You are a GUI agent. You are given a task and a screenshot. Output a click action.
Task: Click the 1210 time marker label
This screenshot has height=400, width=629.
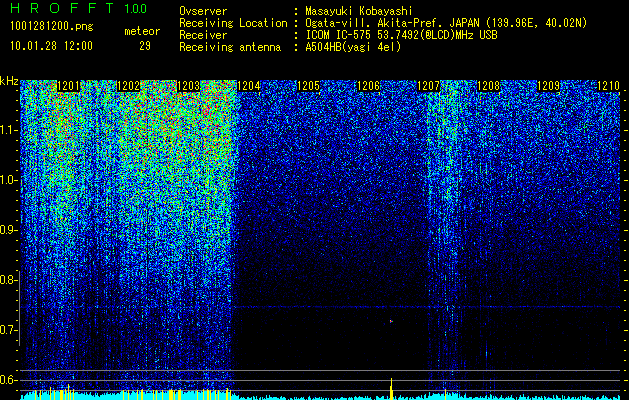click(609, 86)
